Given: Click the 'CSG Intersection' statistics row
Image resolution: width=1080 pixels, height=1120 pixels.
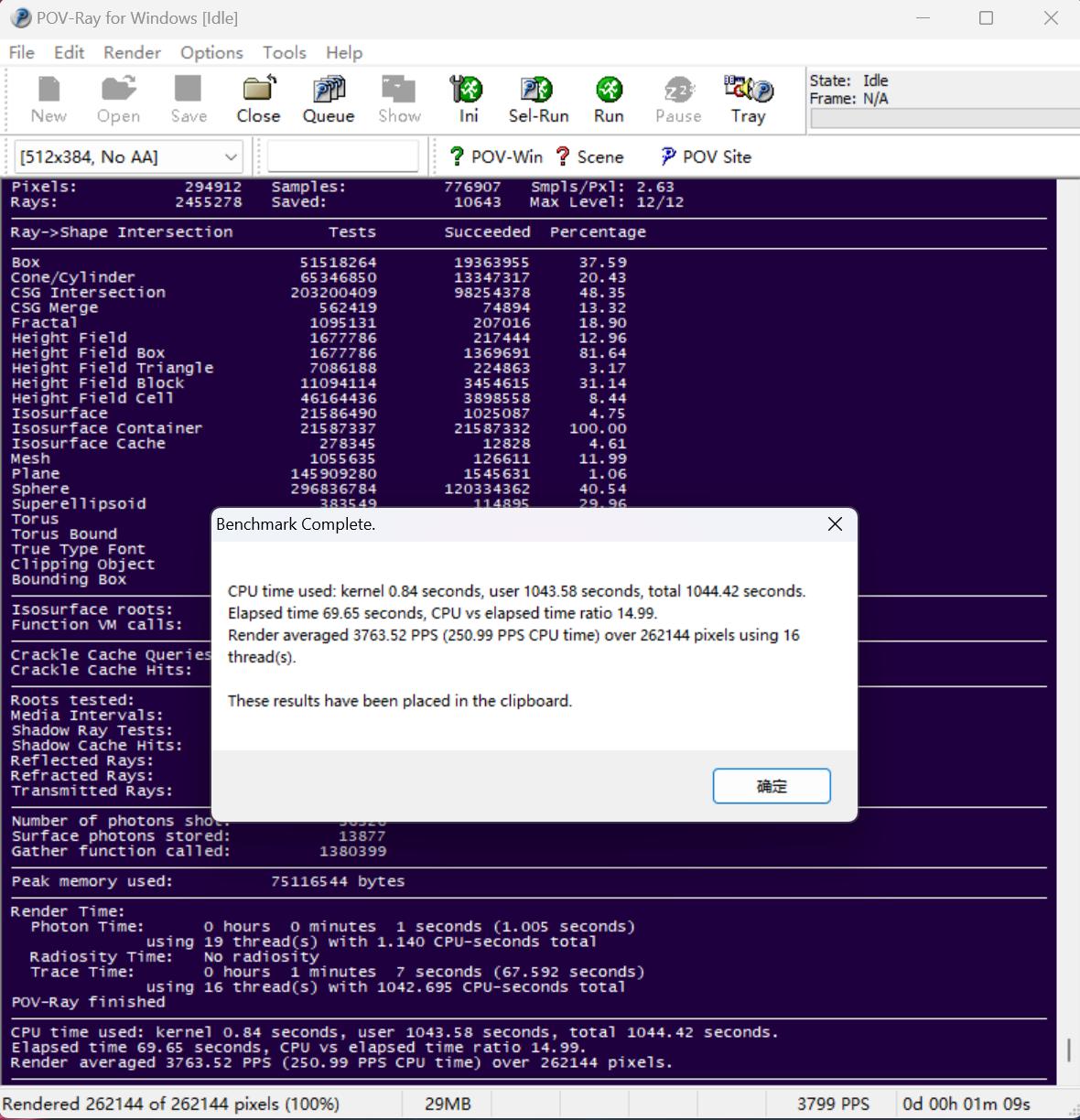Looking at the screenshot, I should (x=319, y=293).
